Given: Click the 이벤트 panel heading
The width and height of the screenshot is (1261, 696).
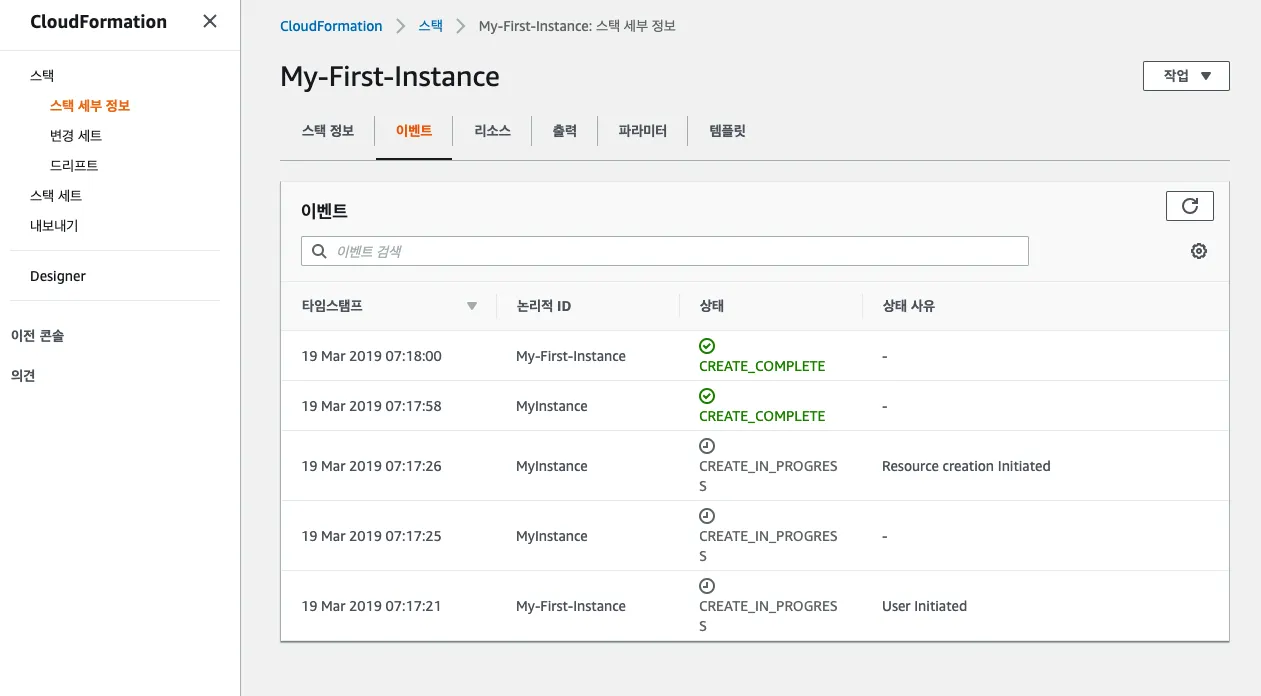Looking at the screenshot, I should (x=324, y=211).
